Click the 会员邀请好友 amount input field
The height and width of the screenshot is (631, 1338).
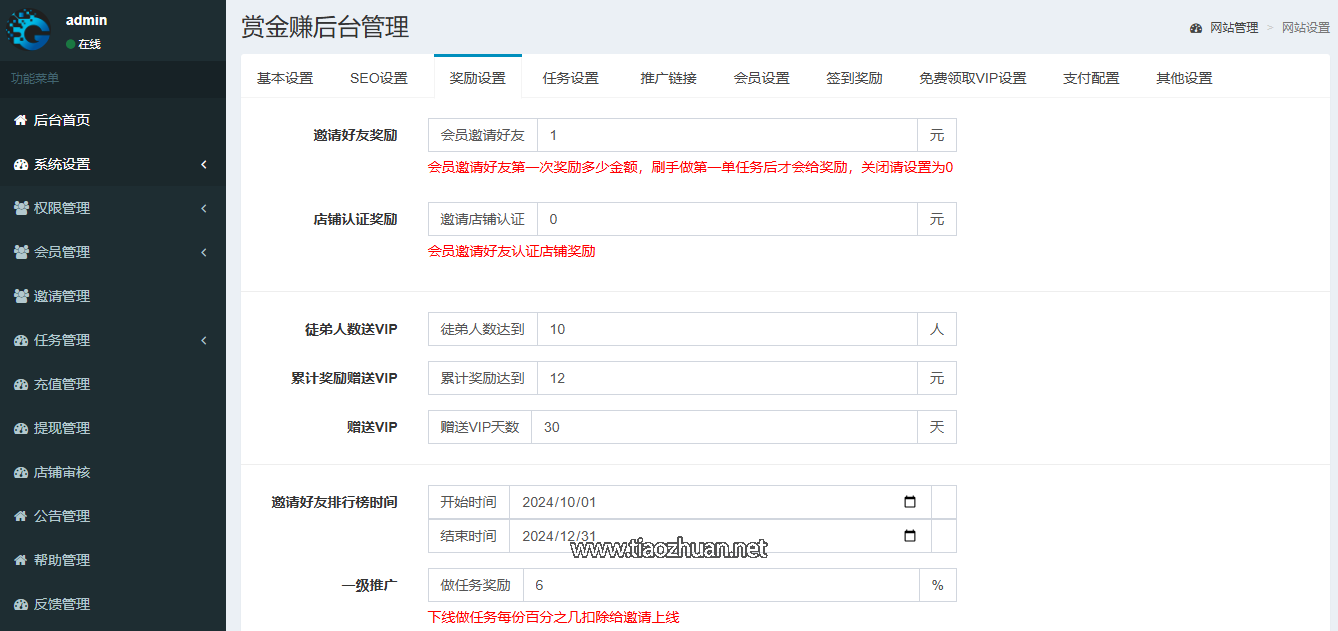coord(727,135)
